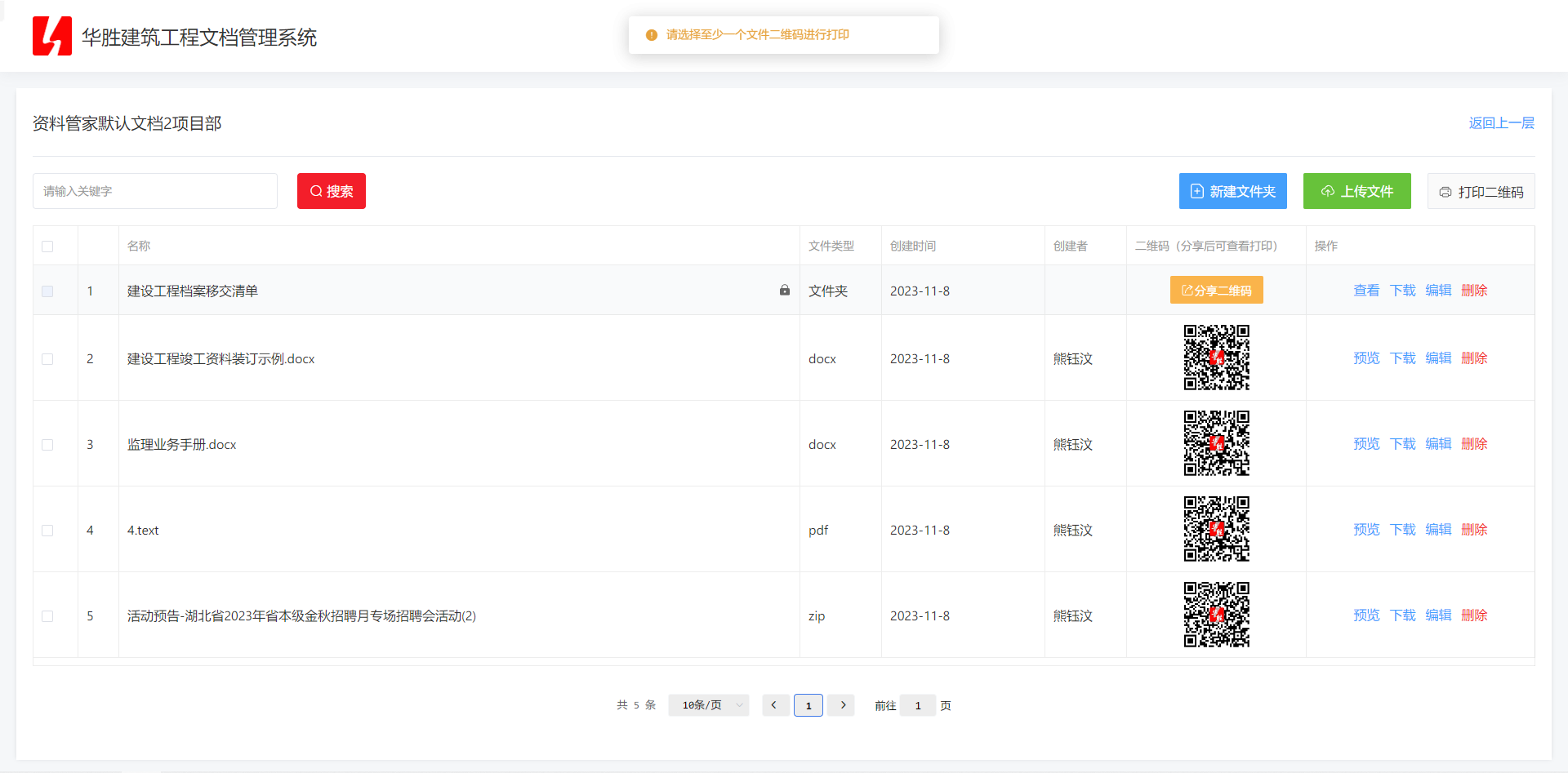Click the red 华胜 logo icon
1568x773 pixels.
tap(52, 36)
